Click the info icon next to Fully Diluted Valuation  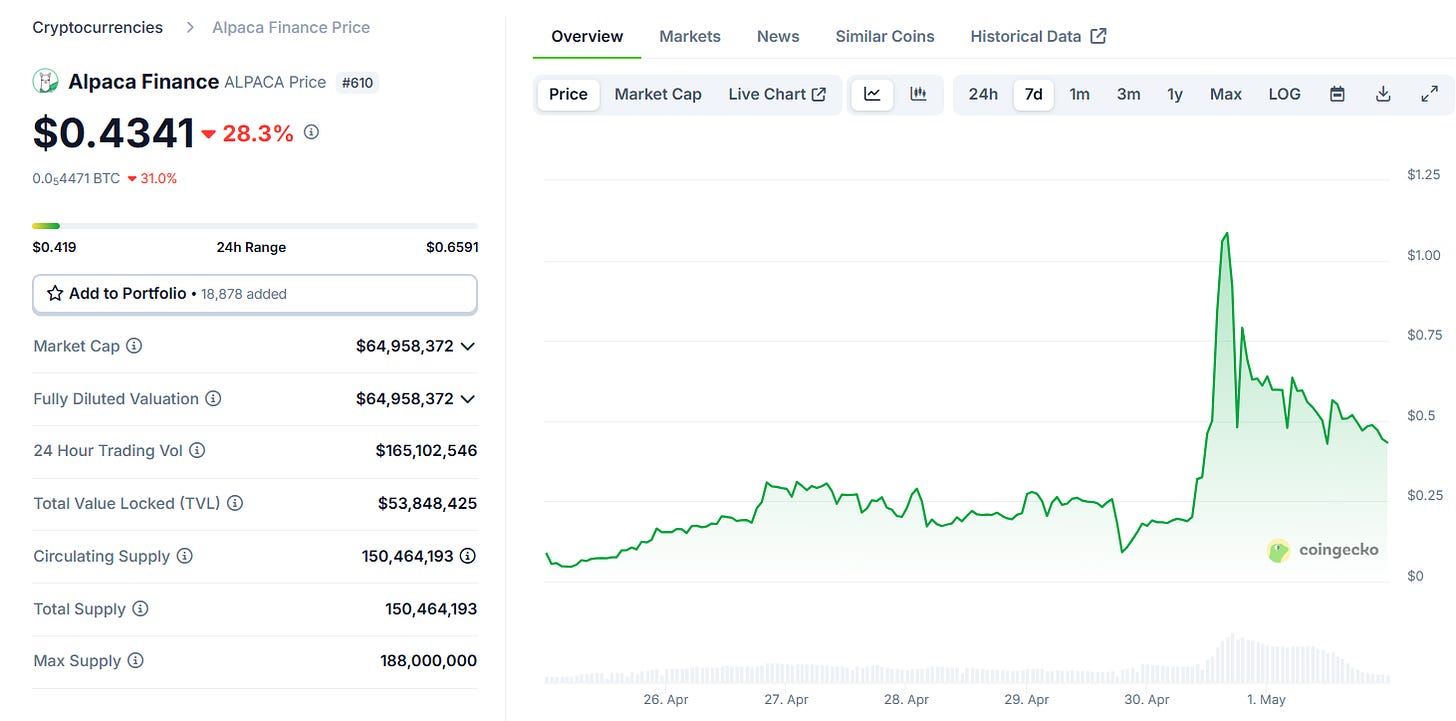pyautogui.click(x=213, y=398)
